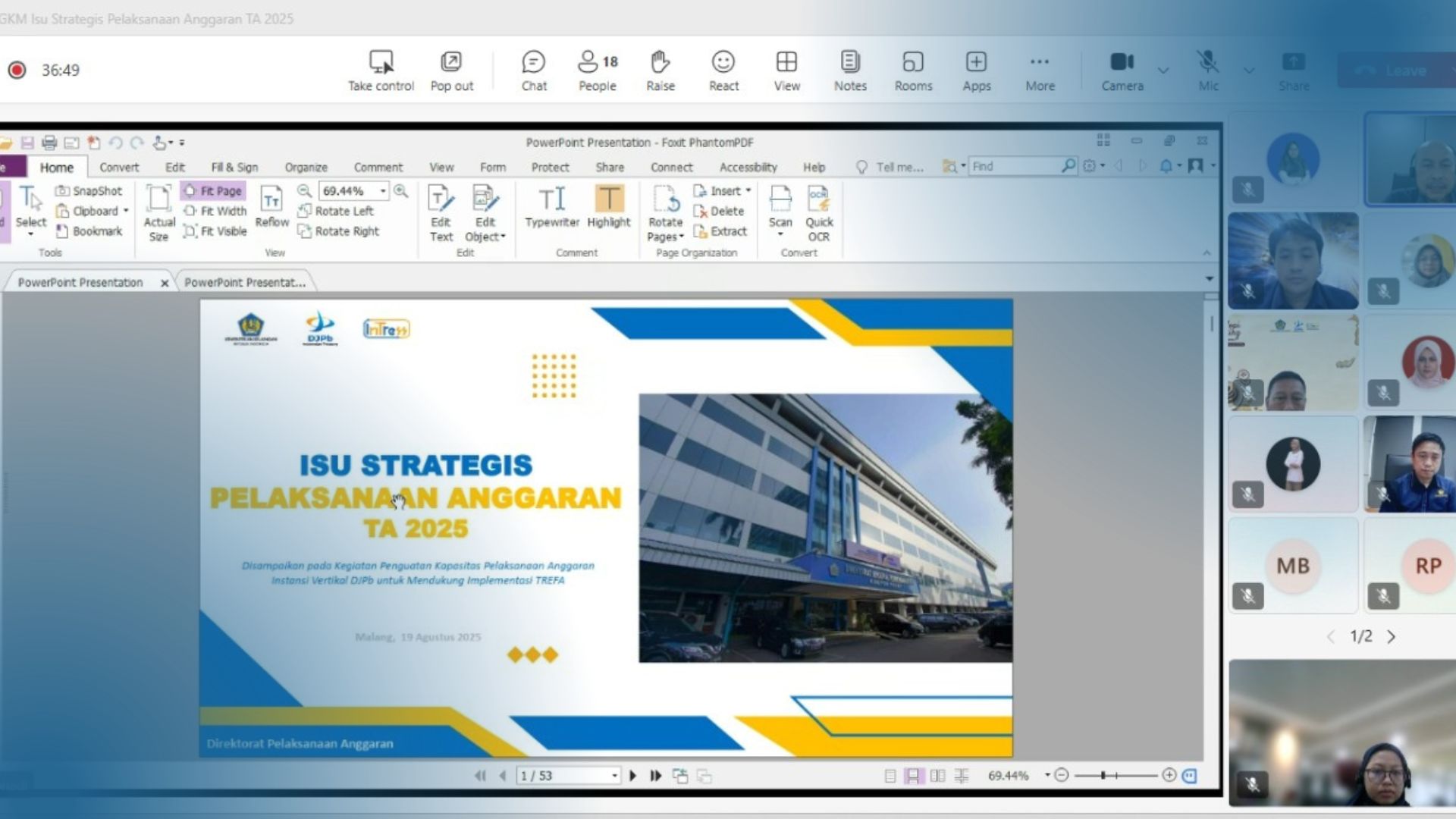The height and width of the screenshot is (819, 1456).
Task: Open the Organize ribbon tab
Action: coord(306,168)
